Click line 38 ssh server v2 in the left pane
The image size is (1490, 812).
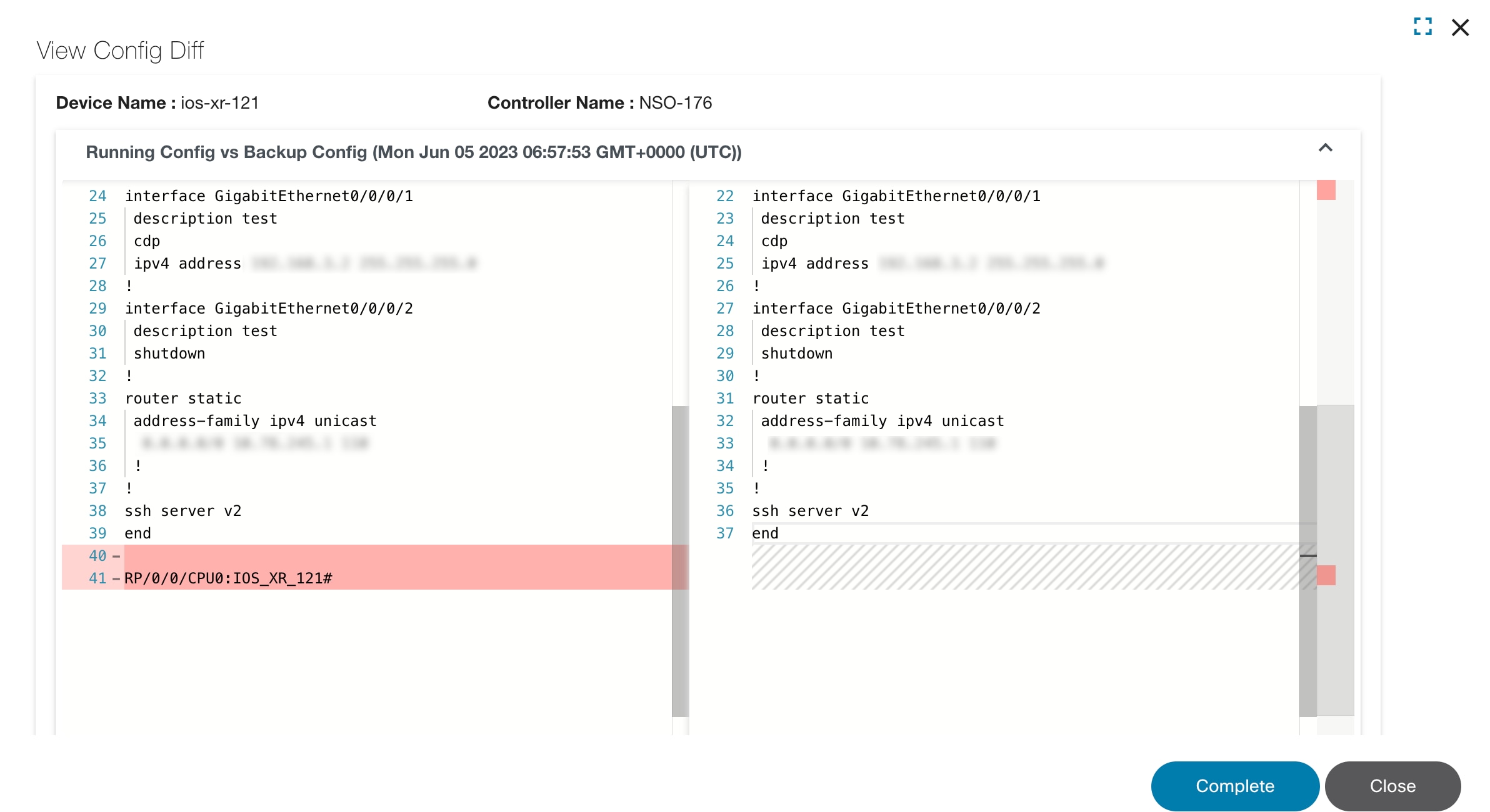(182, 511)
